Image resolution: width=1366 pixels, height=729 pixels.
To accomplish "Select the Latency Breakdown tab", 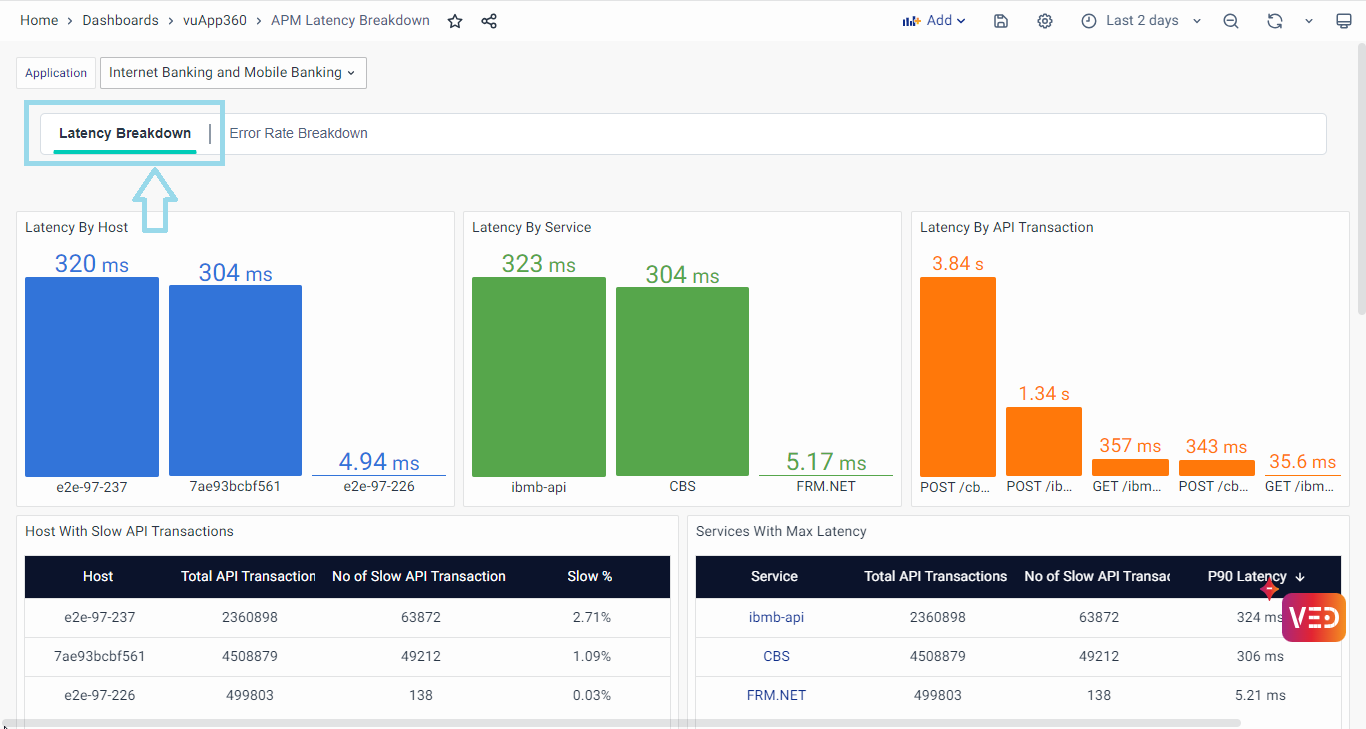I will click(125, 133).
